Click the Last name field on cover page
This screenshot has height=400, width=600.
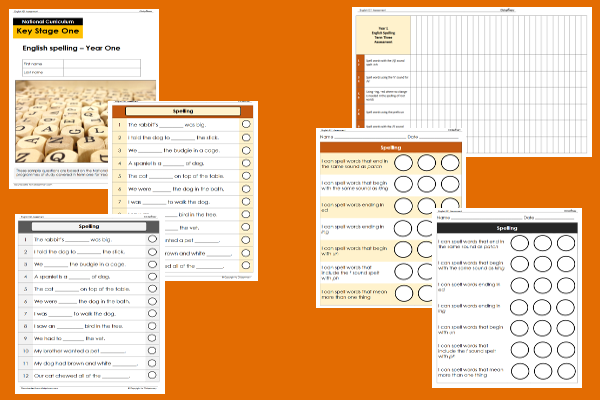click(x=102, y=72)
